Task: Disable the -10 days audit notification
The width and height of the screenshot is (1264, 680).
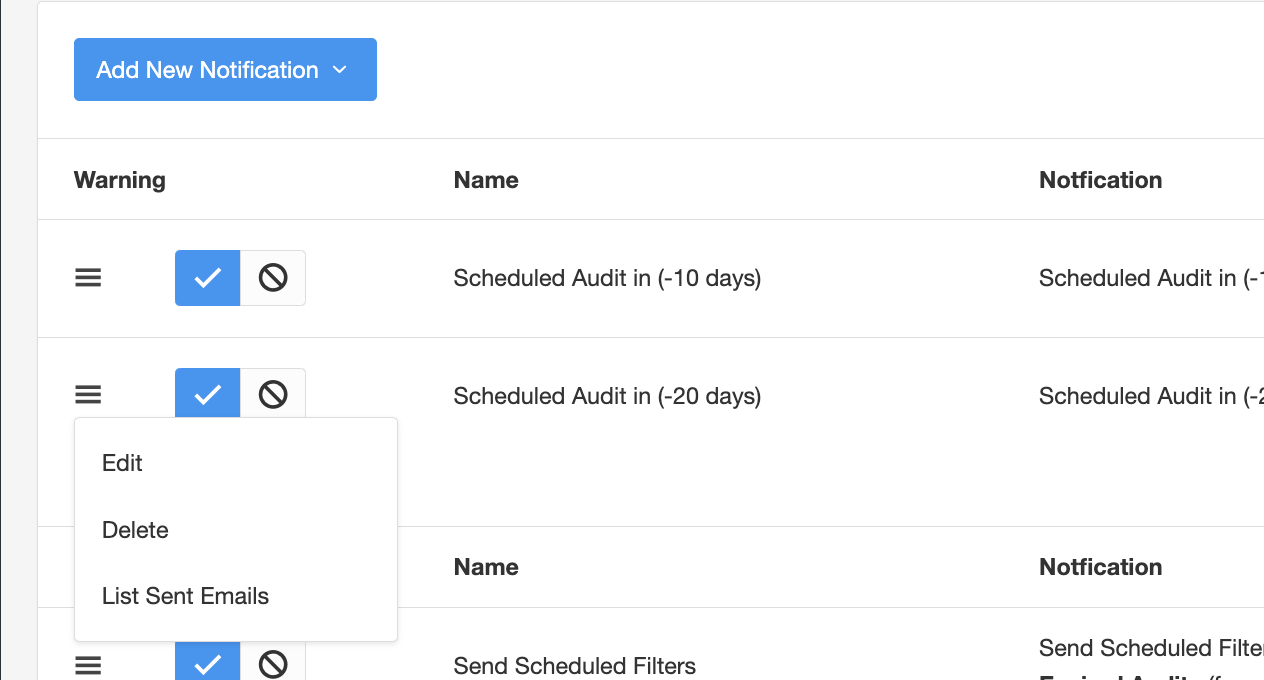Action: point(273,278)
